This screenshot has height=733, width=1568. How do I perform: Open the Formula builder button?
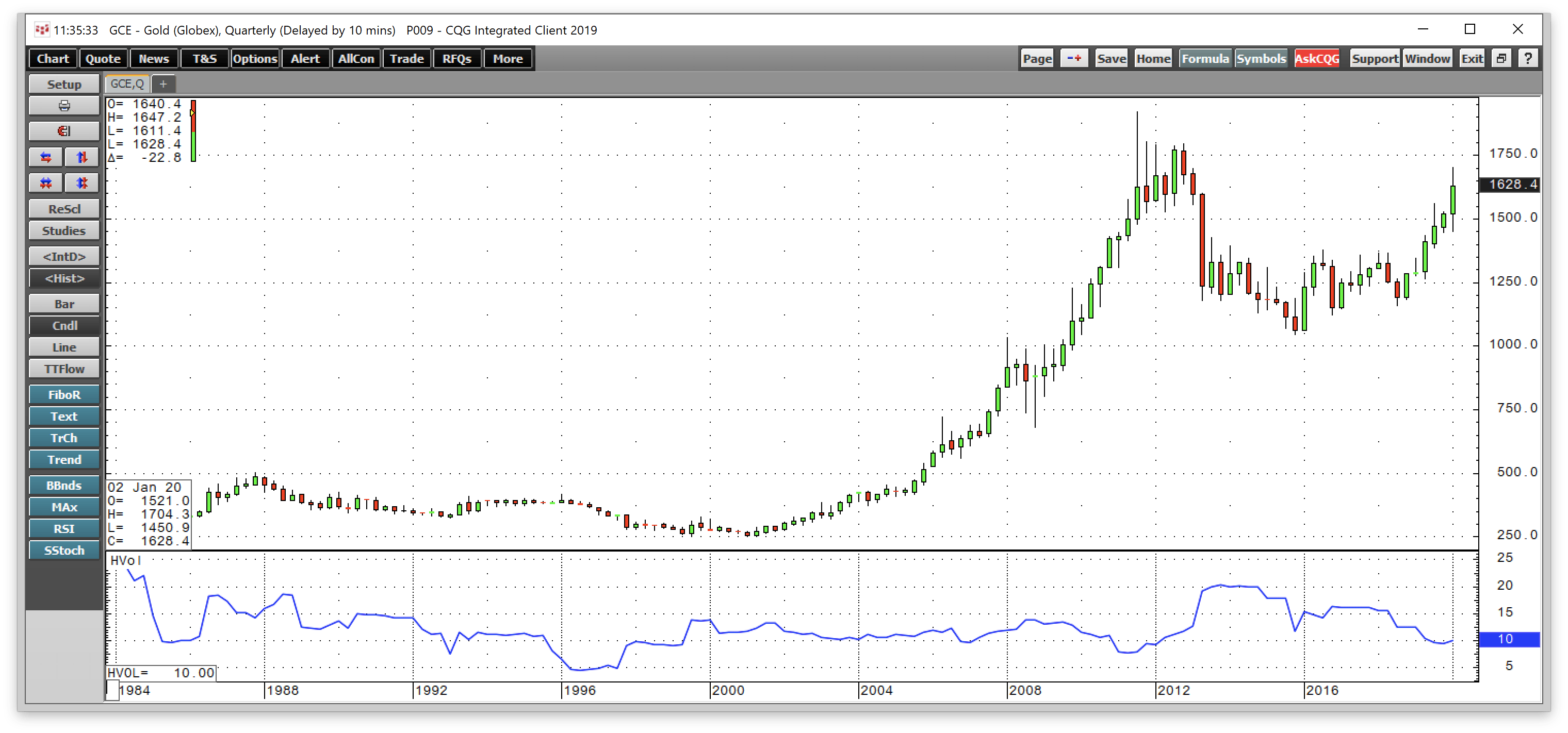pyautogui.click(x=1204, y=58)
